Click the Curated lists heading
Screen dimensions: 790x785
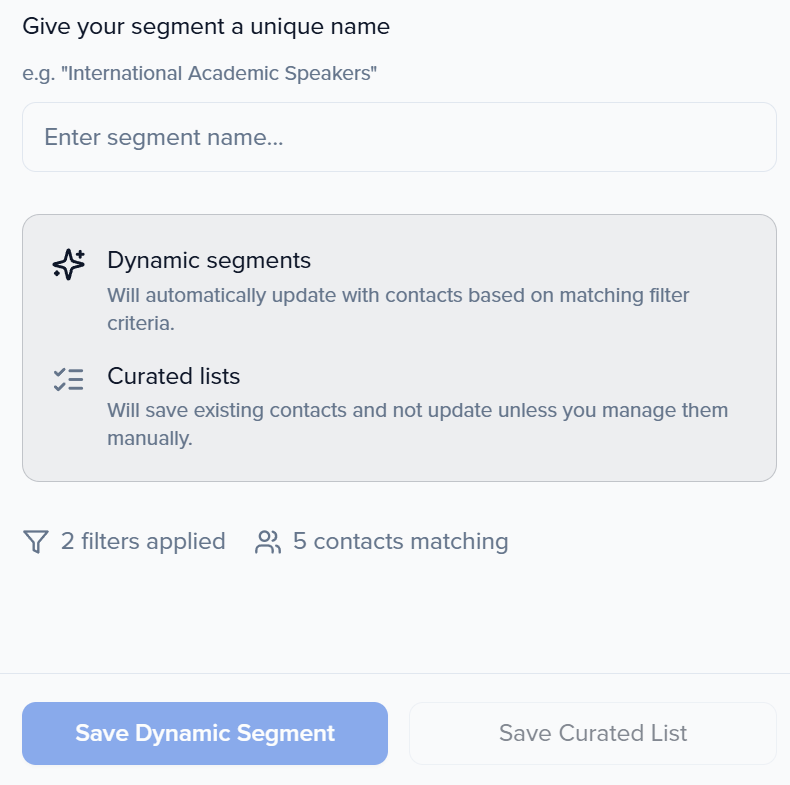(x=174, y=376)
